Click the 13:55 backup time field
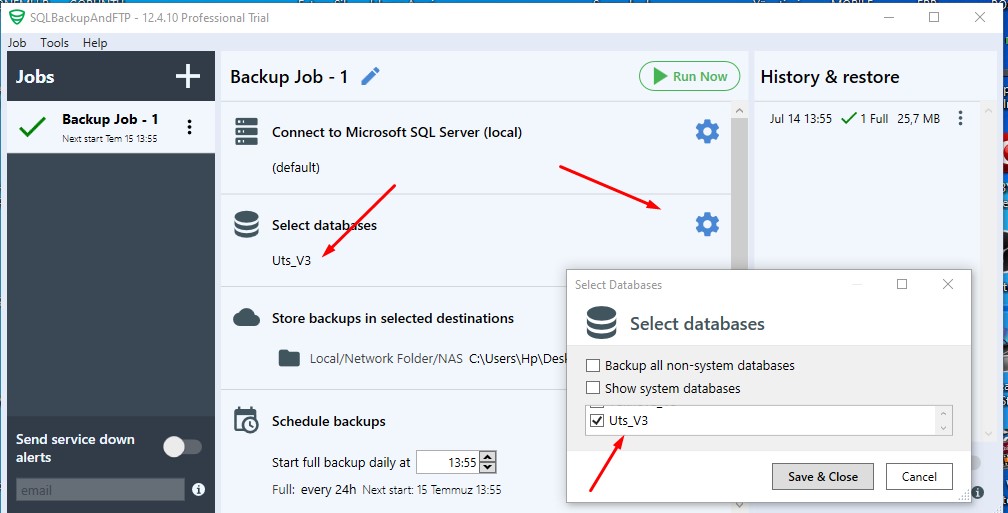The image size is (1008, 513). (x=448, y=462)
